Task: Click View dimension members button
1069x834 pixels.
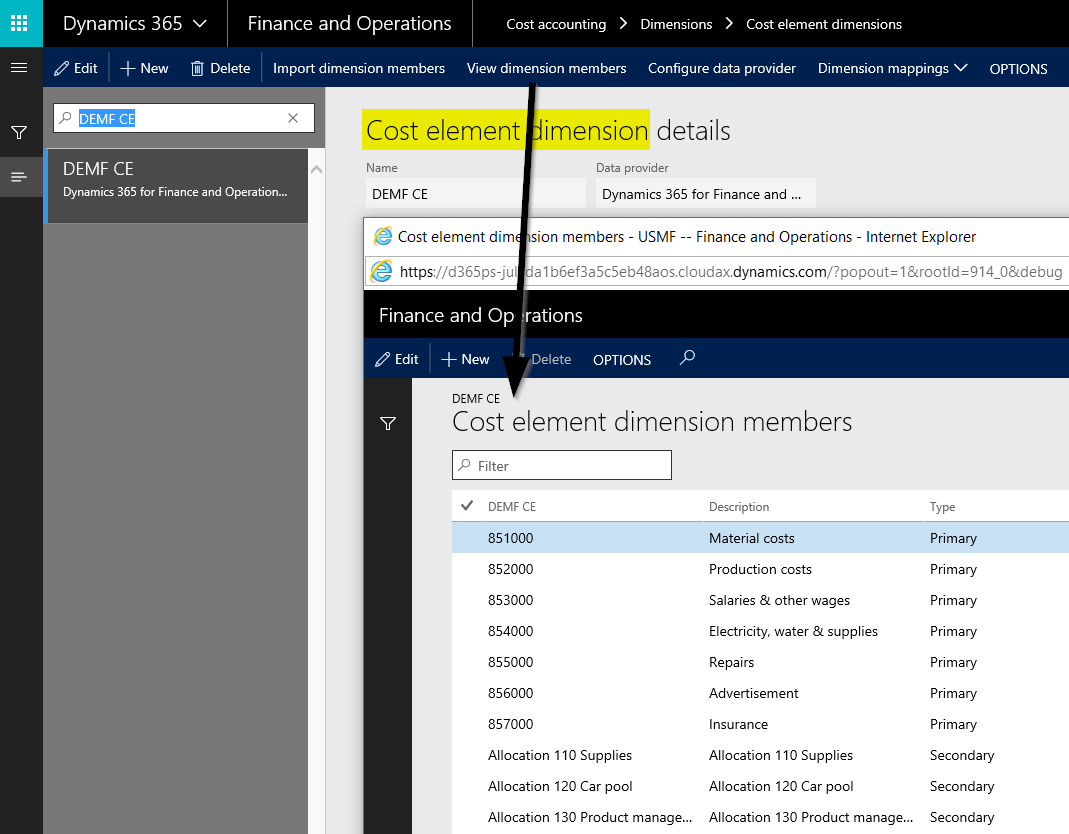Action: [546, 68]
